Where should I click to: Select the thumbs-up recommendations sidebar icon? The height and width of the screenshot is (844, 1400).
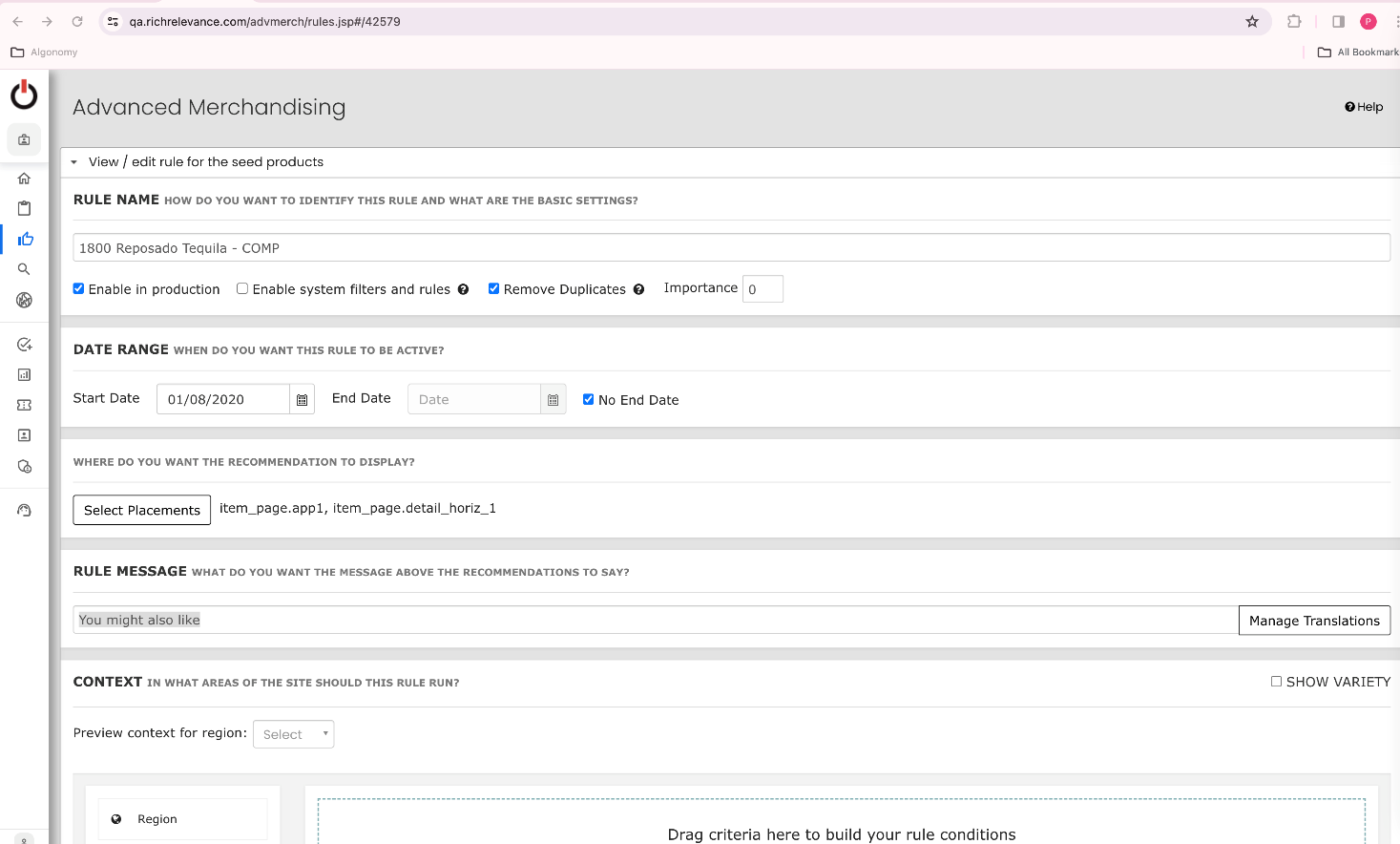tap(25, 240)
